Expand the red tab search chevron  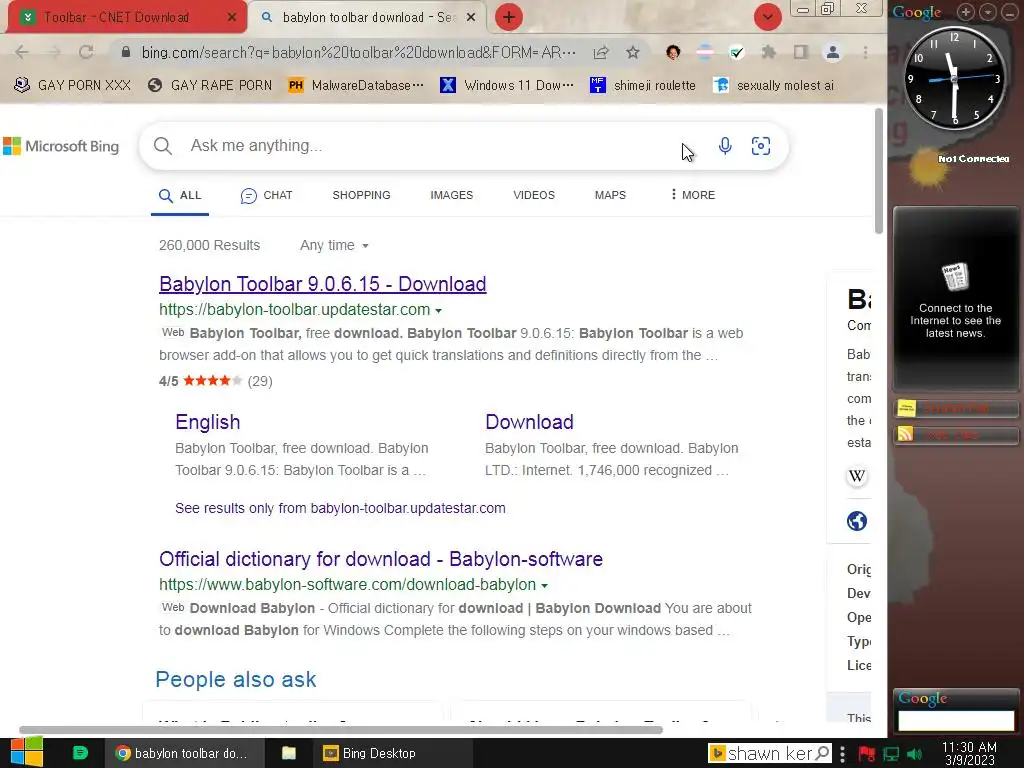(767, 17)
